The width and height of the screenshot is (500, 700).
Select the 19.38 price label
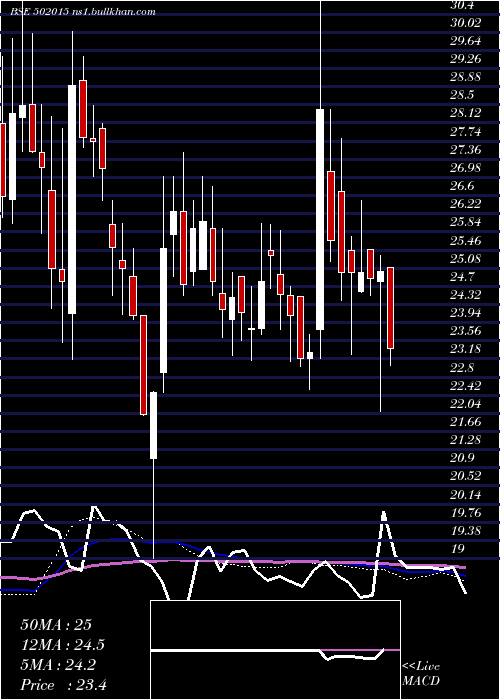(x=466, y=531)
